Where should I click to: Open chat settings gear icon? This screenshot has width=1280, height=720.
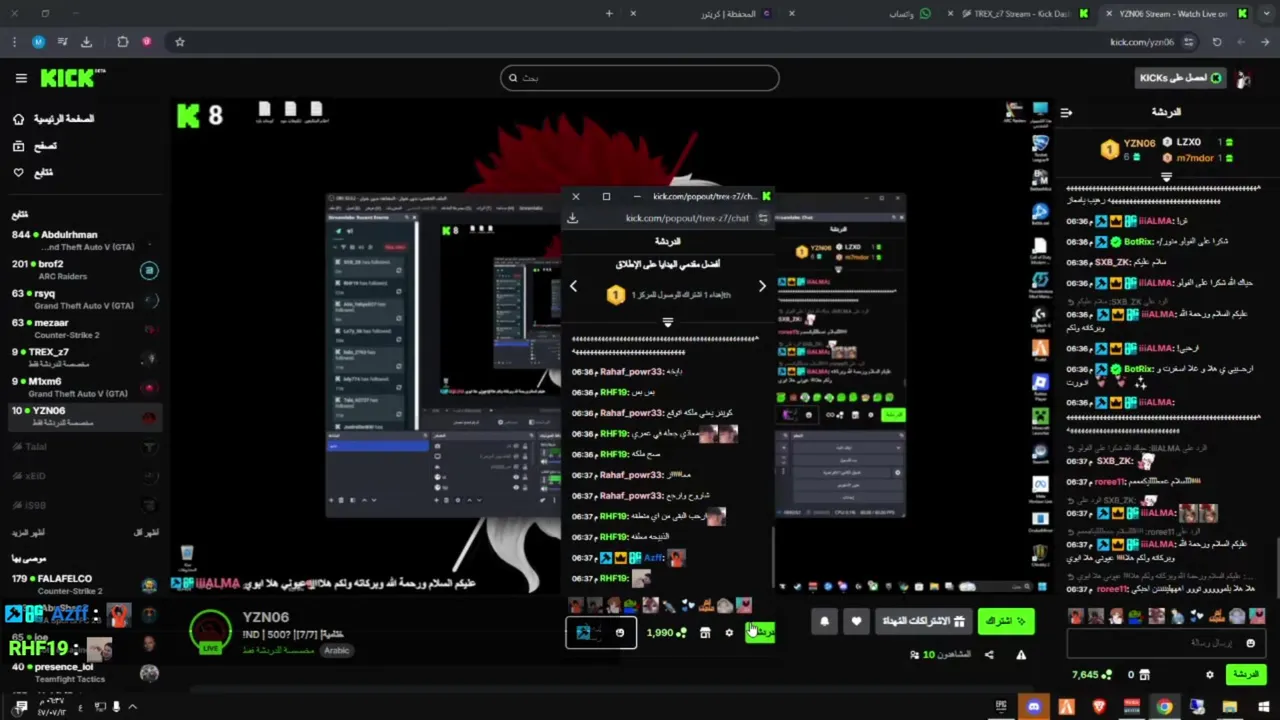[x=1209, y=675]
